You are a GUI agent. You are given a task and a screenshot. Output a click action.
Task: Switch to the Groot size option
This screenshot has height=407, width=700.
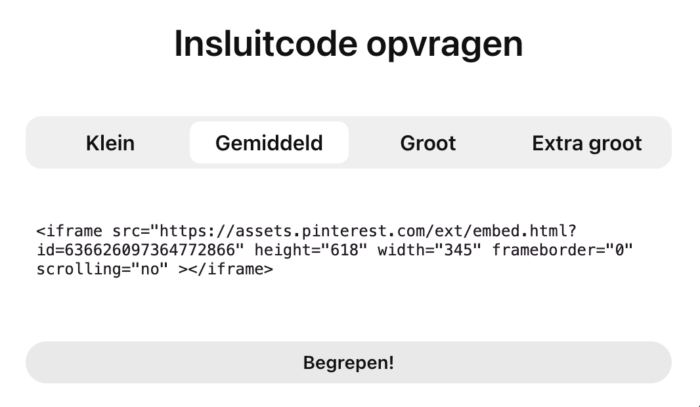(428, 143)
